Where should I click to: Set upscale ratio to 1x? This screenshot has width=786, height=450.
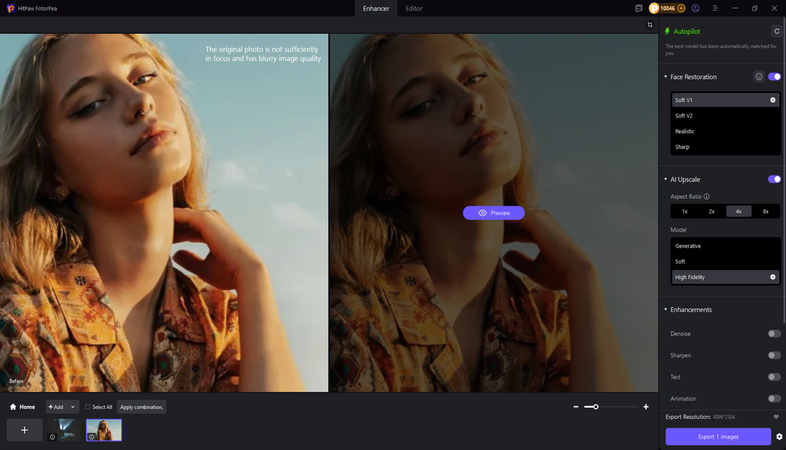point(685,211)
